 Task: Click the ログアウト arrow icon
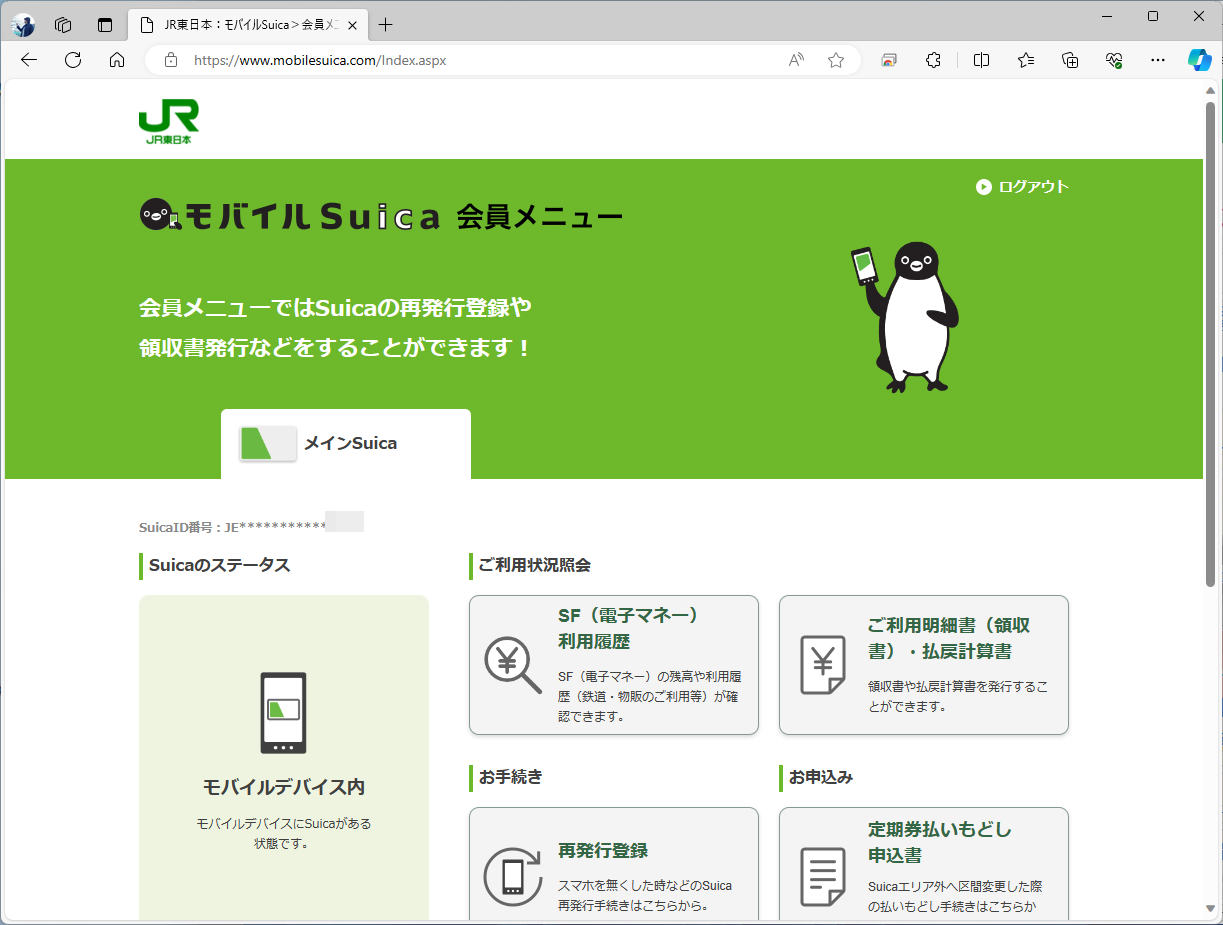984,187
